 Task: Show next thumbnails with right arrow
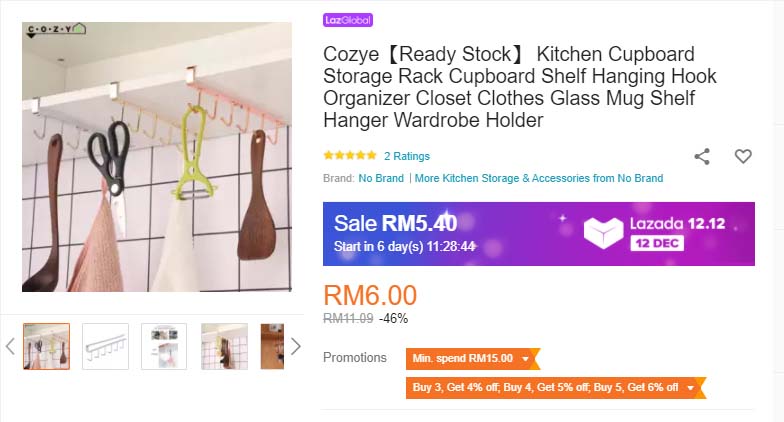[296, 346]
